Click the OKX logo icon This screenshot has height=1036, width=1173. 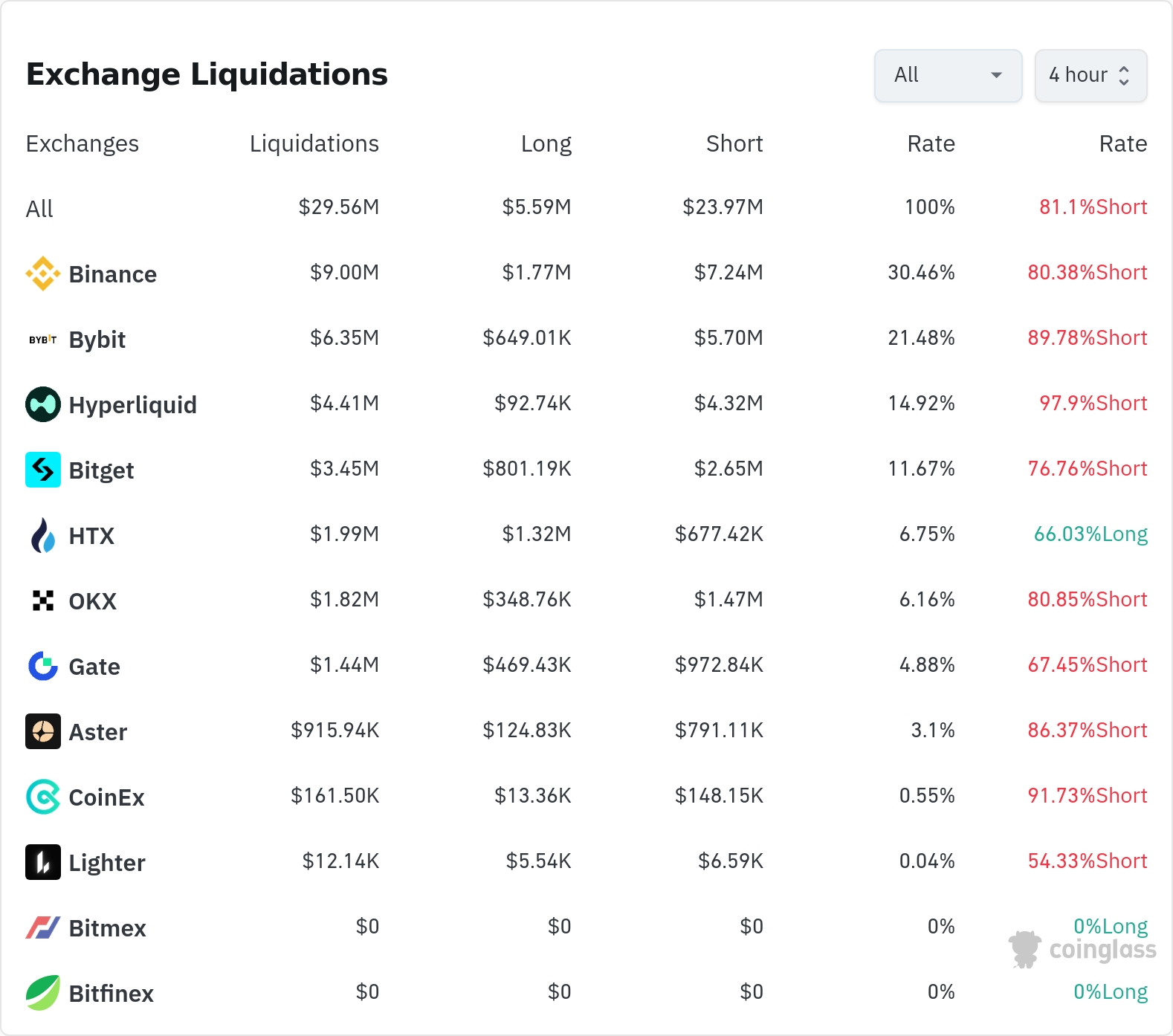coord(43,600)
